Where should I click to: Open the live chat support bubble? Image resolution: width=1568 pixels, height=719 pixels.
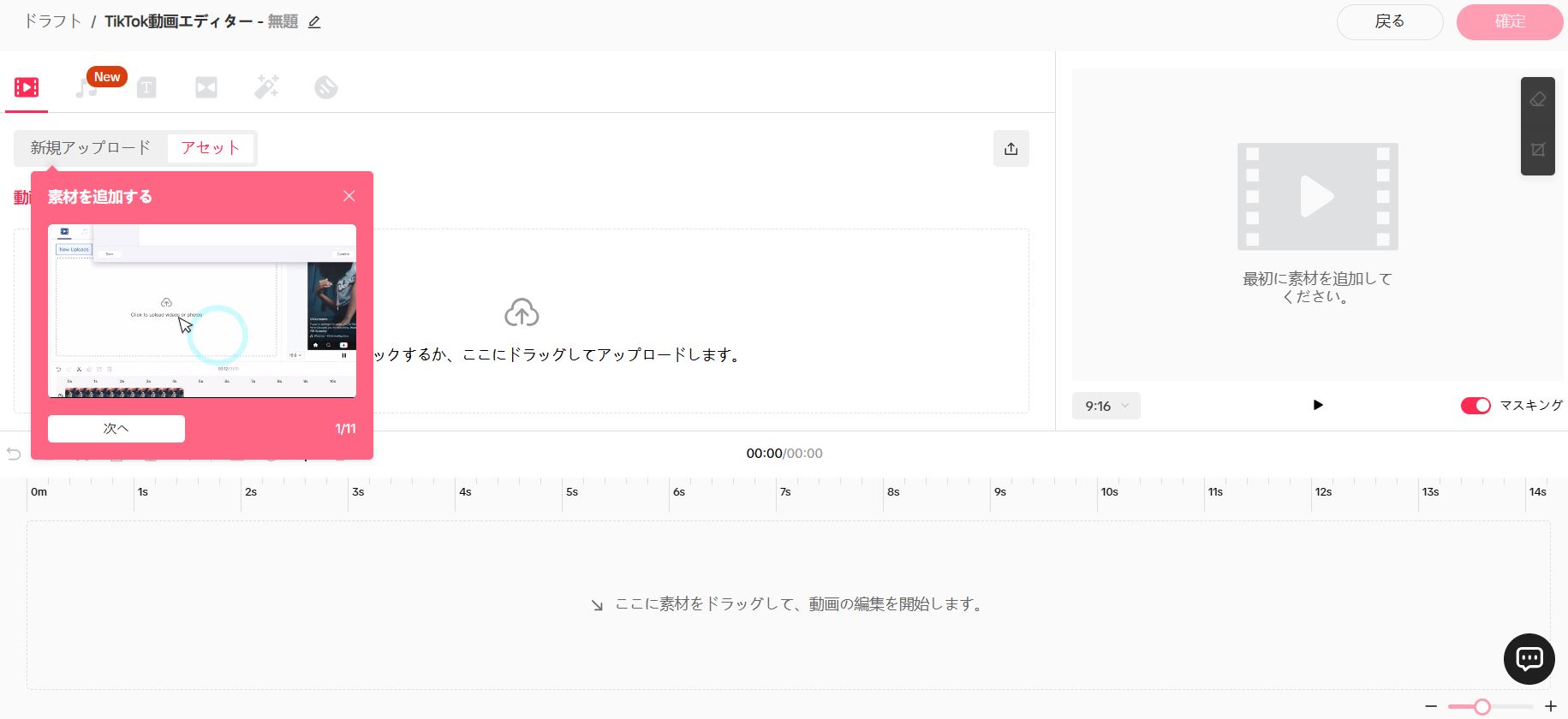(x=1529, y=658)
